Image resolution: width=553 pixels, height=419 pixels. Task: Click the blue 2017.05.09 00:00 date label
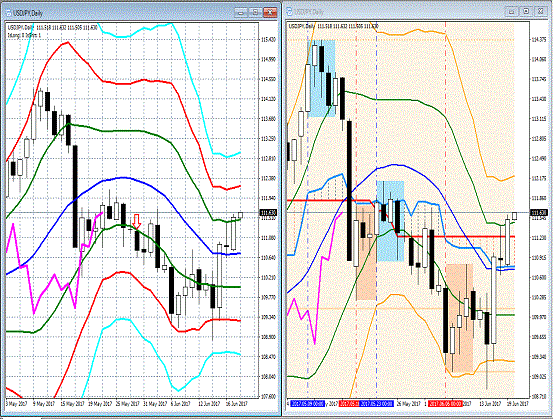tap(308, 403)
